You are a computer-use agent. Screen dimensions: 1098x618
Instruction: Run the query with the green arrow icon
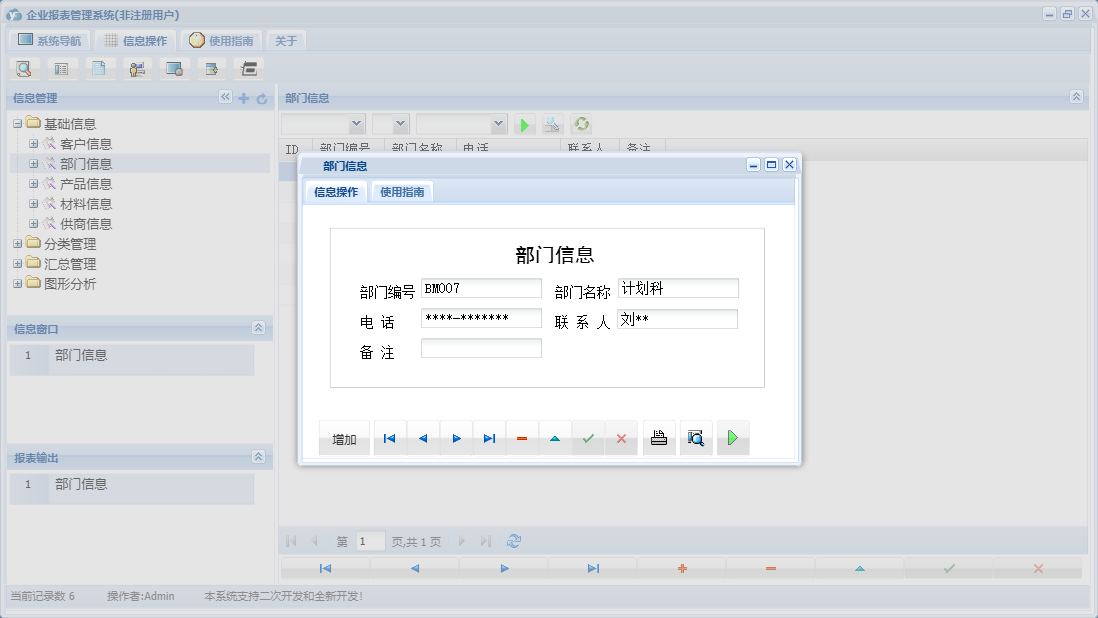tap(525, 124)
